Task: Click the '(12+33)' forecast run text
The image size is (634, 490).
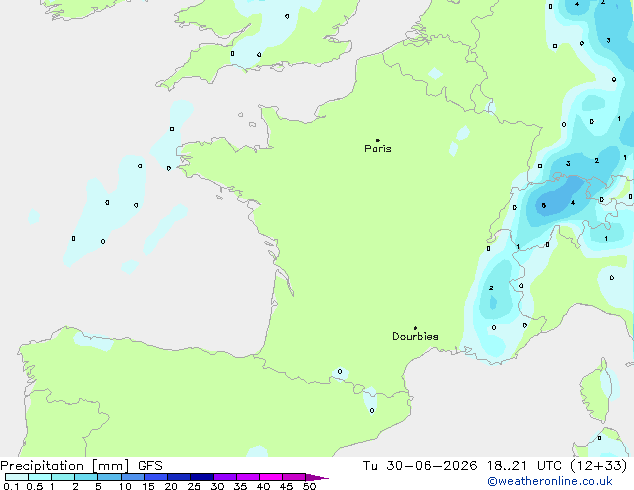Action: pyautogui.click(x=599, y=466)
